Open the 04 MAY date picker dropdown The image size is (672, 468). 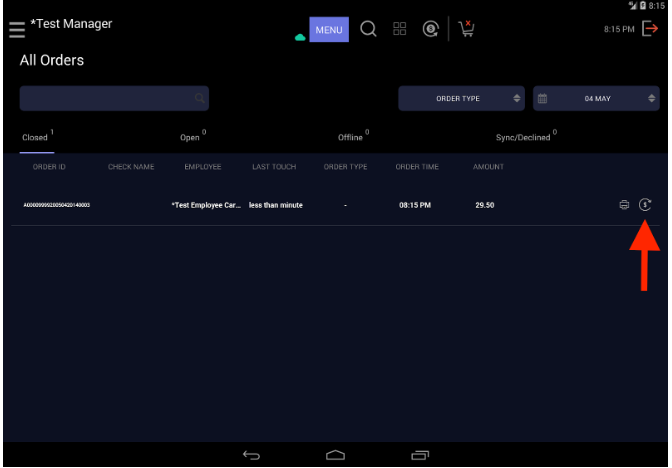tap(596, 99)
